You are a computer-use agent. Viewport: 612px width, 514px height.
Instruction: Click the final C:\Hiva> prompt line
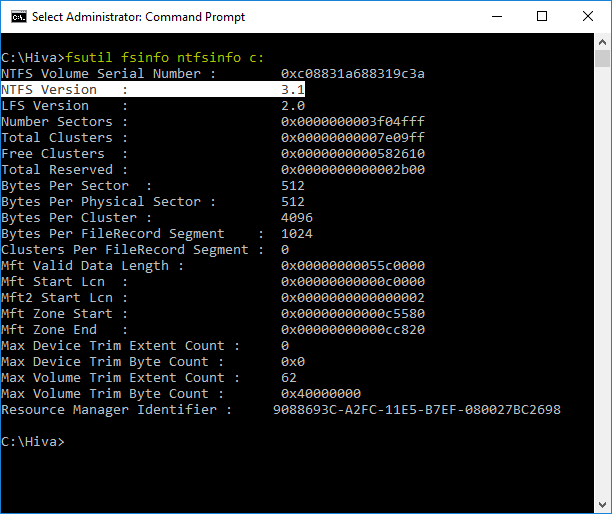click(x=33, y=442)
